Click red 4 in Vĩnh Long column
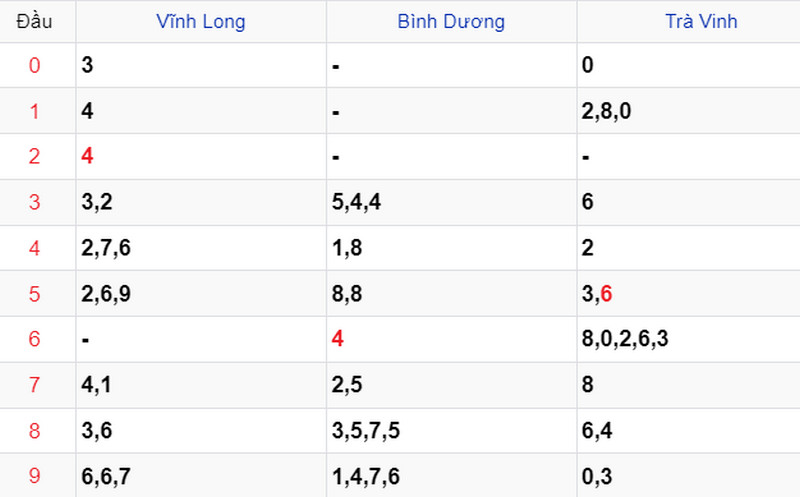Screen dimensions: 800x497 point(88,157)
